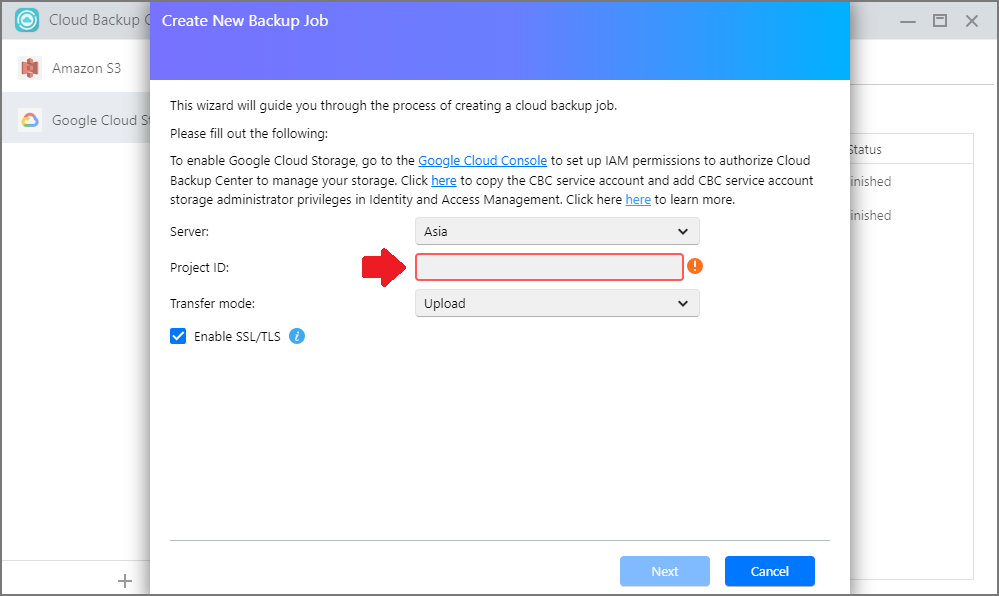The image size is (999, 596).
Task: Open the Google Cloud Console link
Action: tap(482, 161)
